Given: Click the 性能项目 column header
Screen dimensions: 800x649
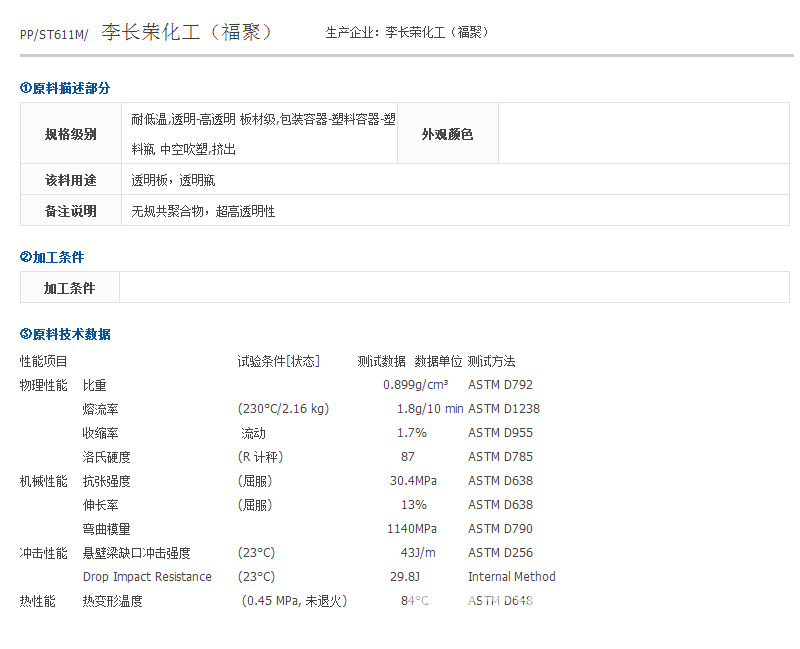Looking at the screenshot, I should click(x=43, y=361).
